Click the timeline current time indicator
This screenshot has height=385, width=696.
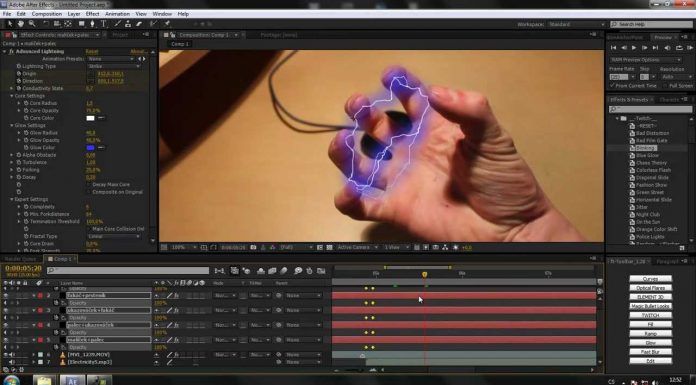pyautogui.click(x=424, y=274)
